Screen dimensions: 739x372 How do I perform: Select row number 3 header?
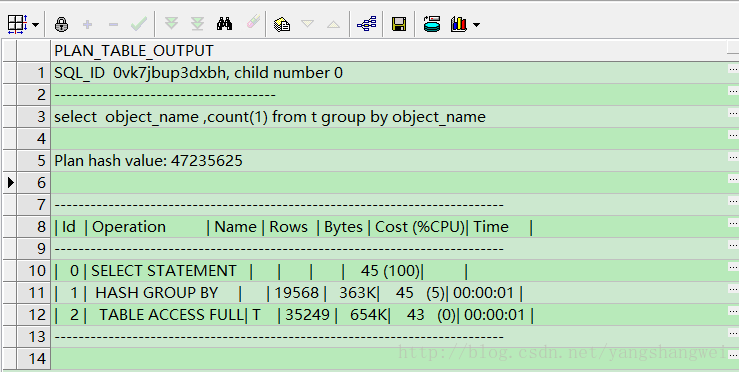tap(33, 116)
